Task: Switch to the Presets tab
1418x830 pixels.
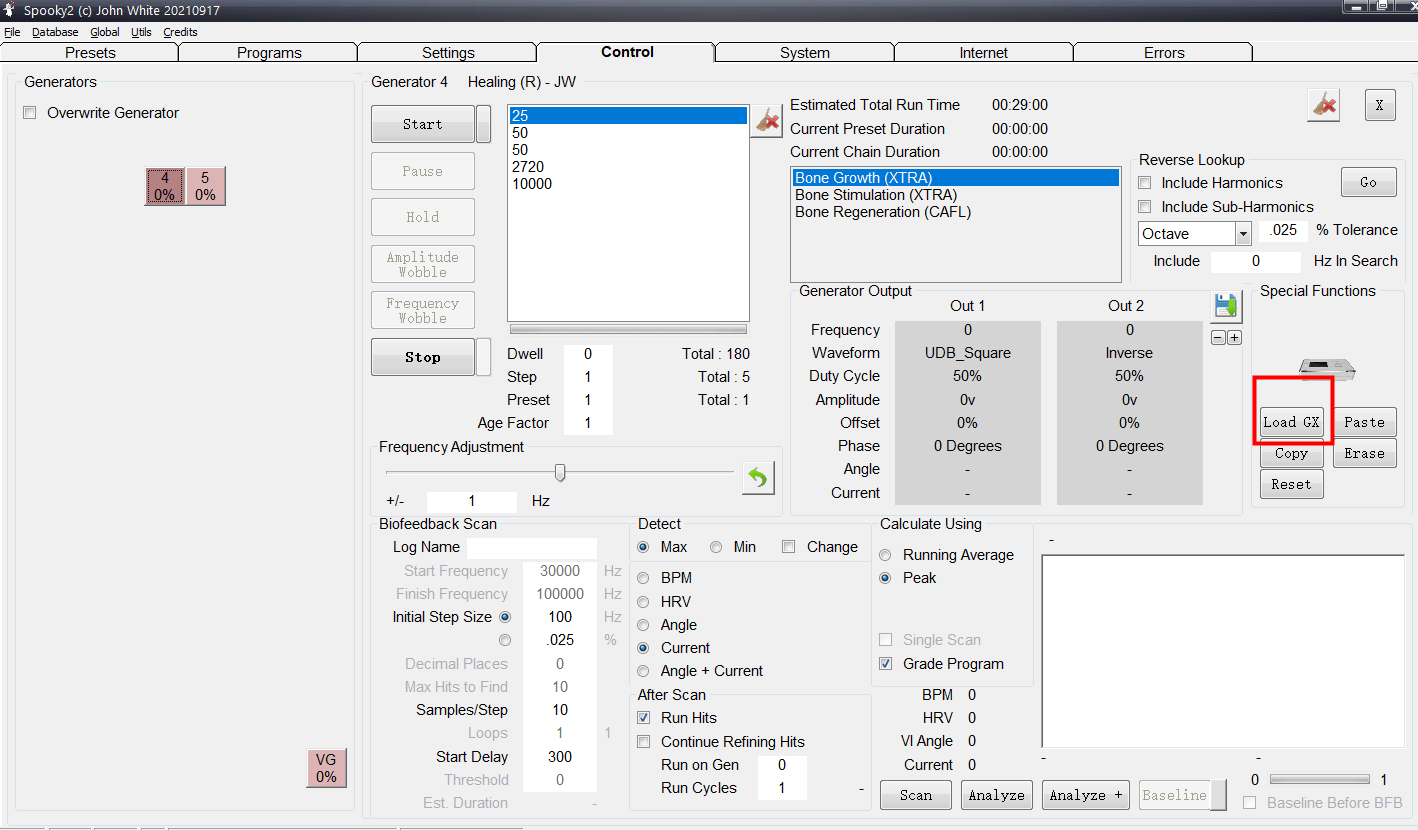Action: point(90,53)
